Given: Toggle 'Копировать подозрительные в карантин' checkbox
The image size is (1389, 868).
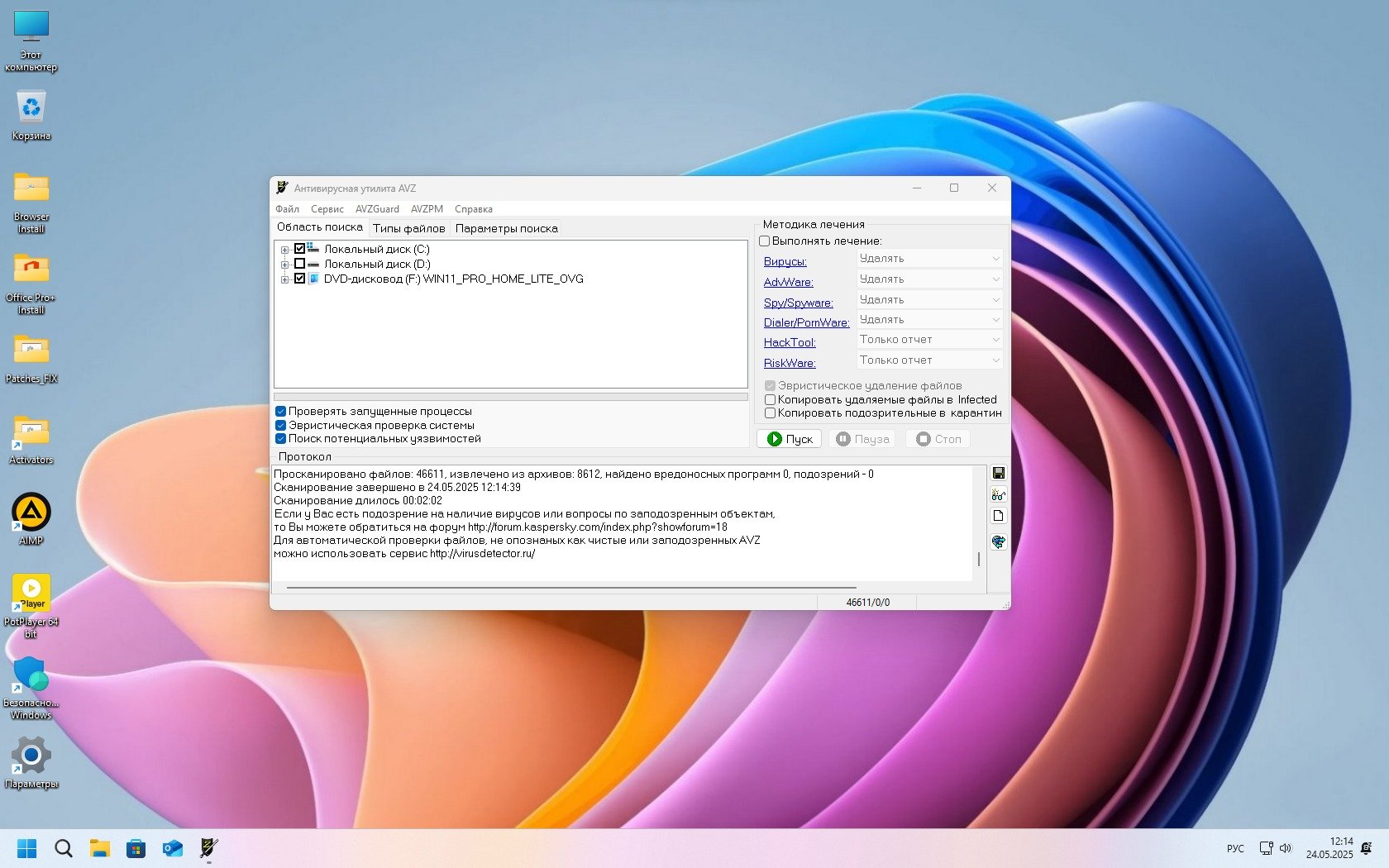Looking at the screenshot, I should pos(770,413).
